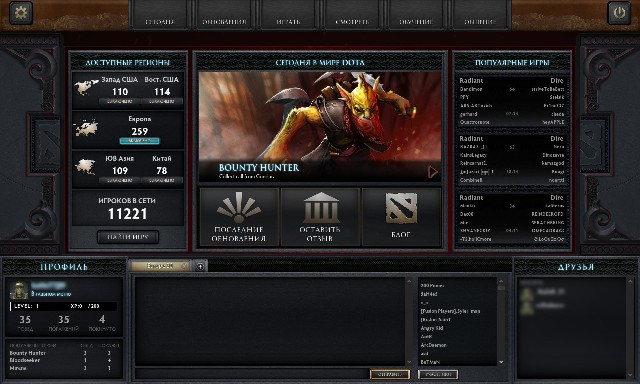Click the button below the user list

[x=438, y=374]
